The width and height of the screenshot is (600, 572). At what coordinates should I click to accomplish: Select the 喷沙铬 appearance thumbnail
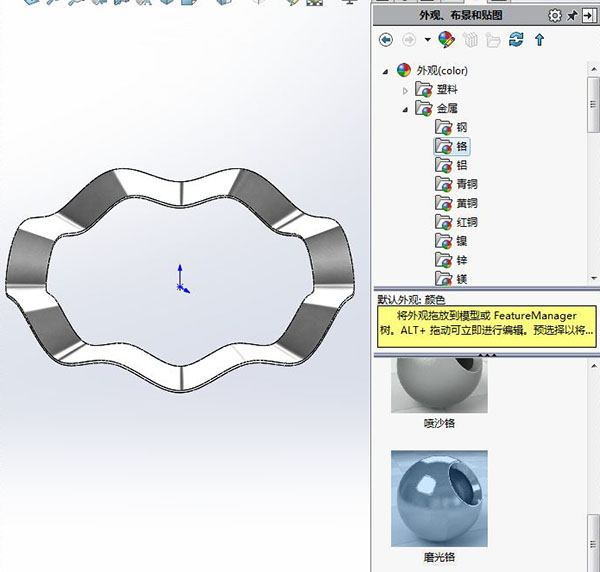click(x=439, y=385)
